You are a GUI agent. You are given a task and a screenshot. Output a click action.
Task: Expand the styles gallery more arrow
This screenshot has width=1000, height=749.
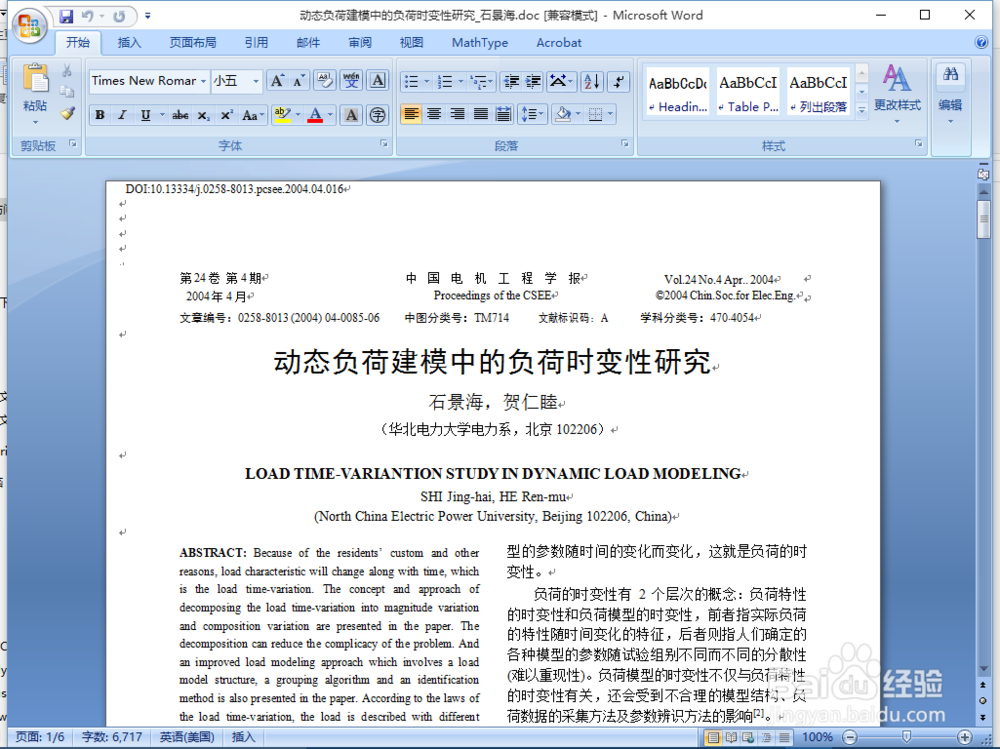[x=862, y=110]
